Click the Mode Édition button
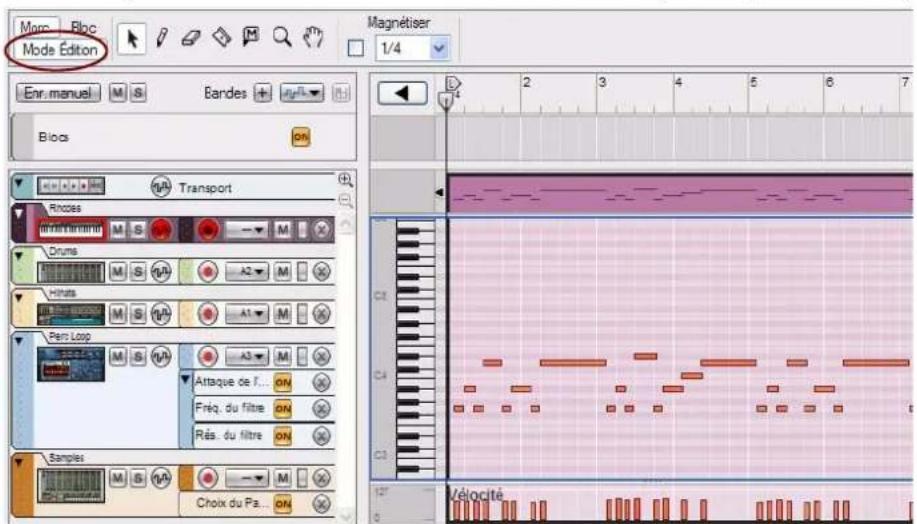Viewport: 917px width, 524px height. click(x=60, y=50)
